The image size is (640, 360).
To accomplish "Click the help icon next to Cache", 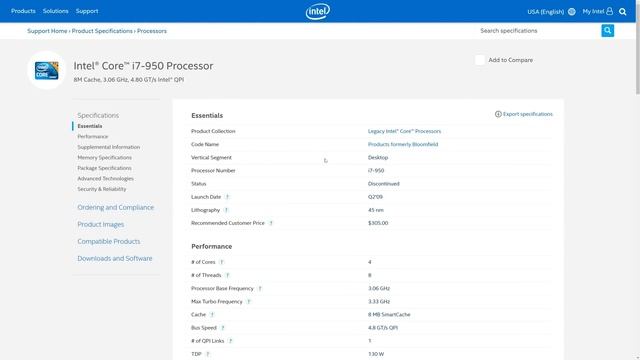I will (212, 314).
